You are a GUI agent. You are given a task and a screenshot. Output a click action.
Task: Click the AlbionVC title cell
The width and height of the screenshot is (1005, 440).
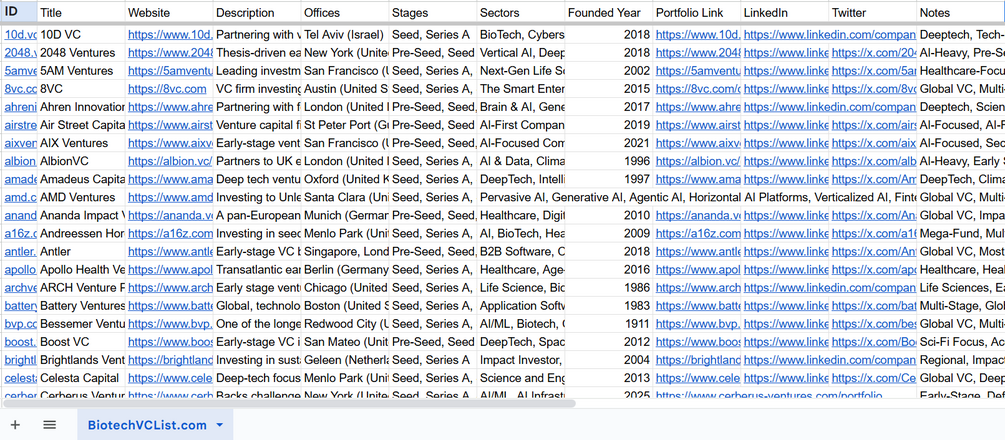tap(81, 161)
